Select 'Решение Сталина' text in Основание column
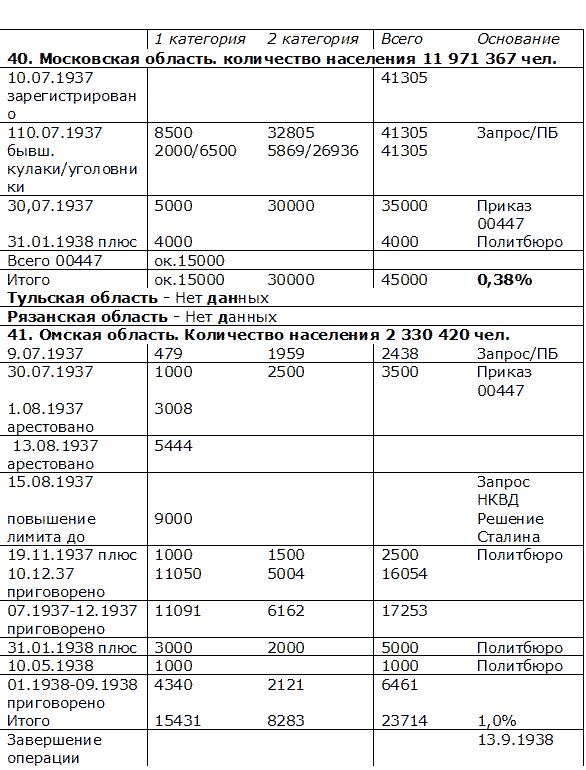The width and height of the screenshot is (586, 770). [x=510, y=528]
